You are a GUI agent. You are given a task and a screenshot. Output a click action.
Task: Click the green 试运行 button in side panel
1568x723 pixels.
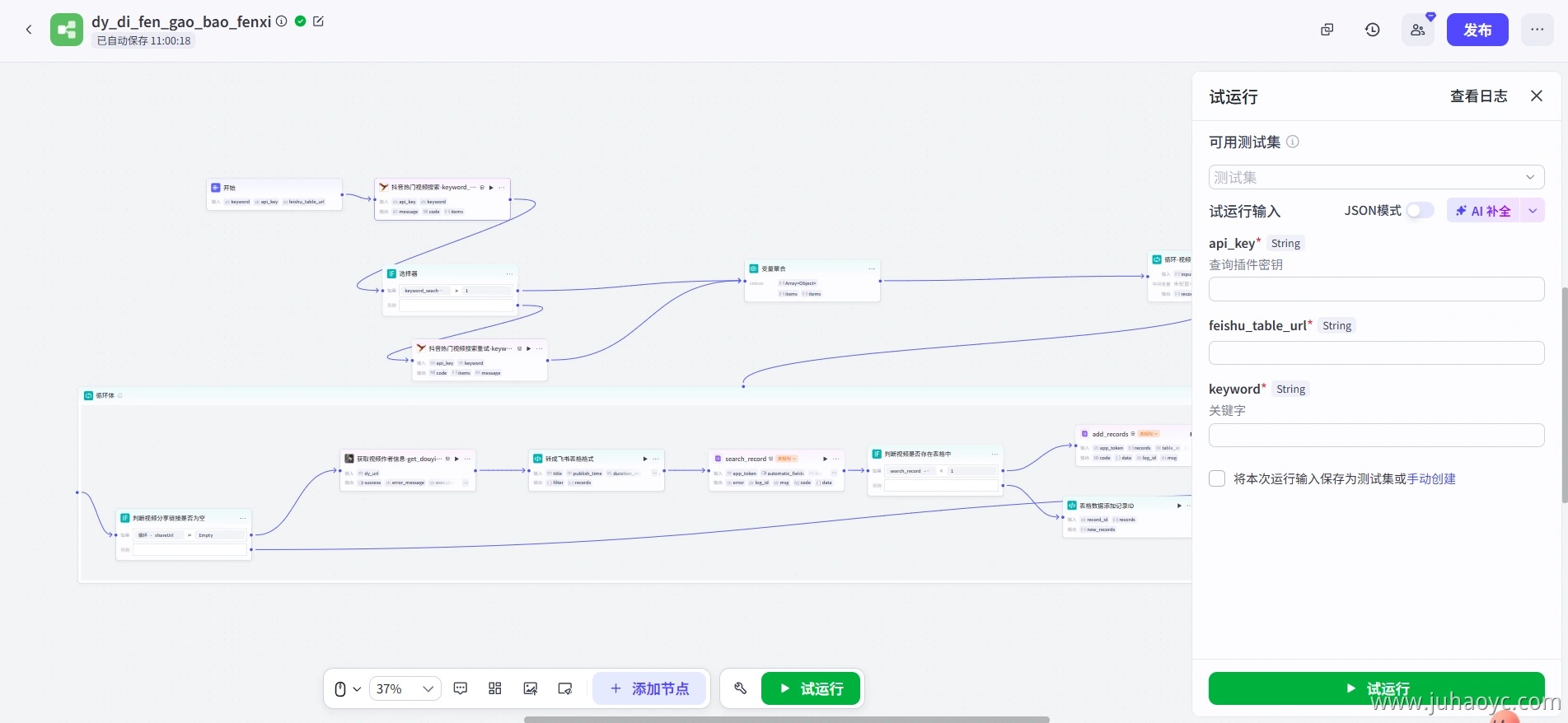pyautogui.click(x=1376, y=688)
